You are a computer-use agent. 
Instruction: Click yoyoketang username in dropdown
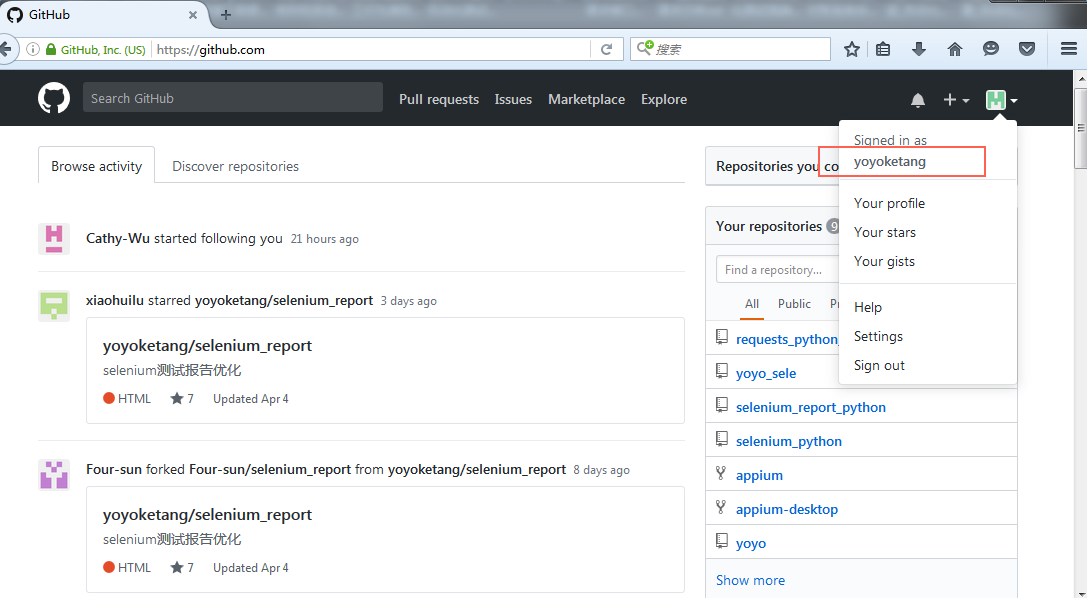click(889, 161)
